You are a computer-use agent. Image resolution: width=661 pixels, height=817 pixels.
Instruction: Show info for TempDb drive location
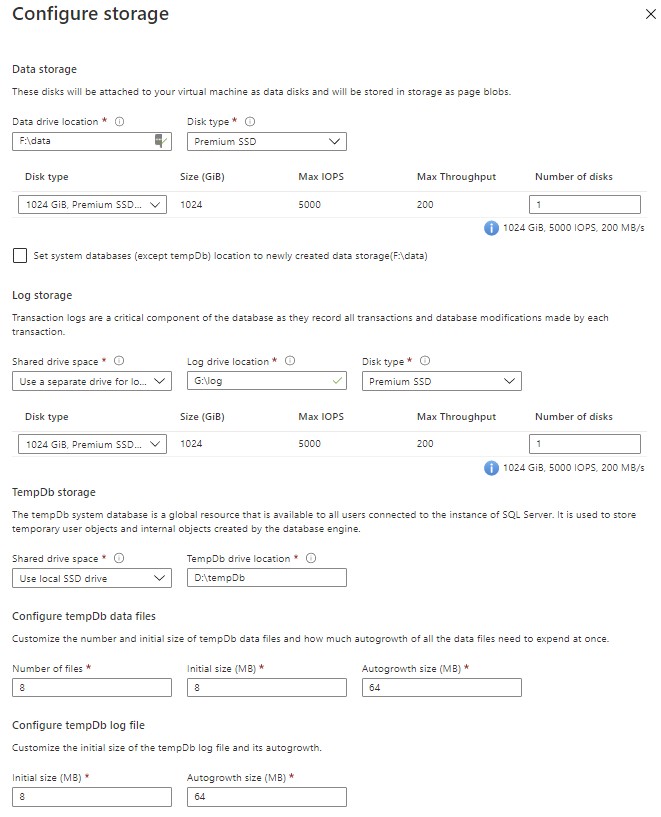coord(311,558)
